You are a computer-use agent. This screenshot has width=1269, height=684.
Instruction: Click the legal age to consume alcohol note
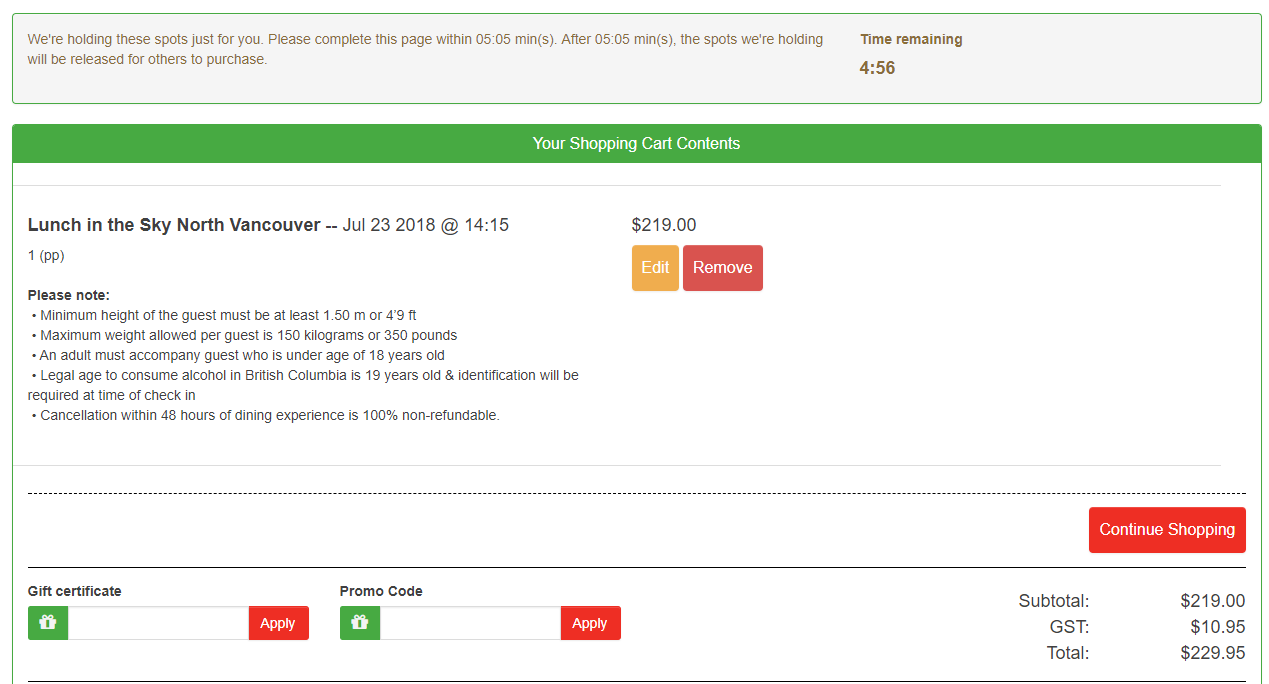(303, 385)
